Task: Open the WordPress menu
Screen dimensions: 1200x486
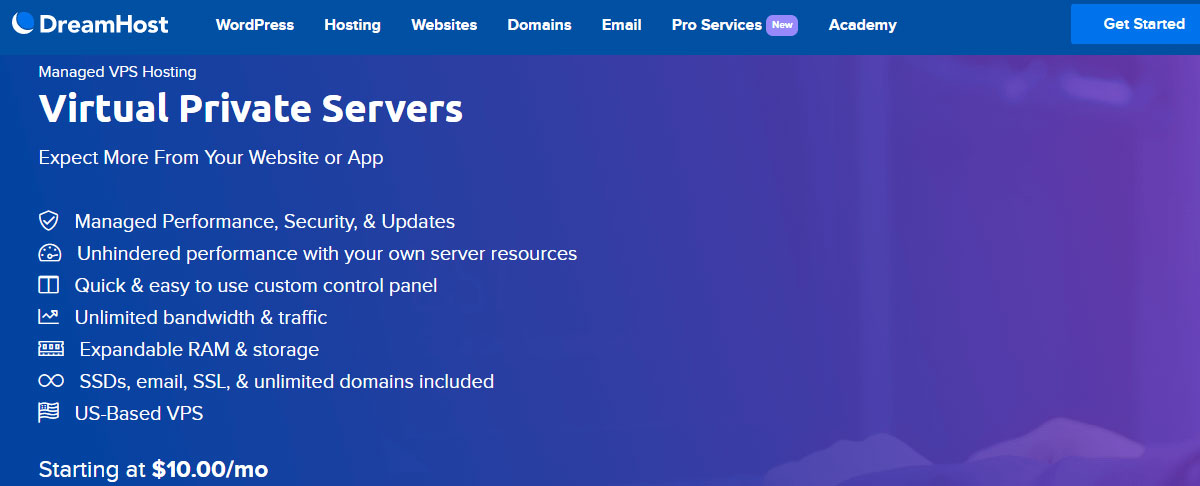Action: (255, 25)
